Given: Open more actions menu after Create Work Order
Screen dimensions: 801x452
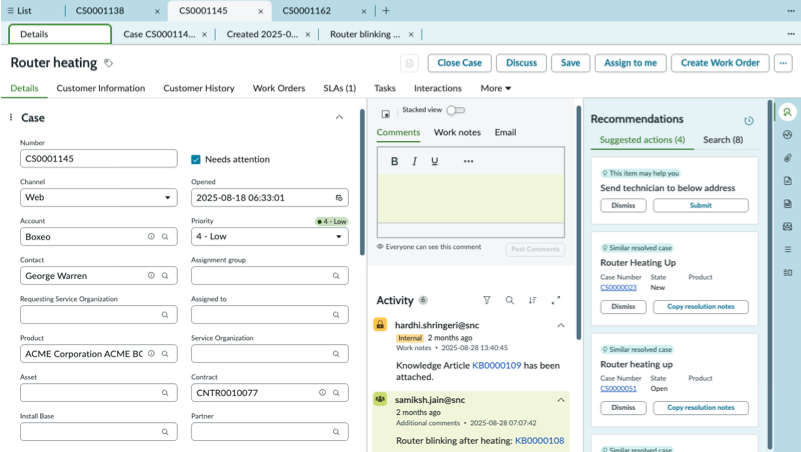Looking at the screenshot, I should pyautogui.click(x=783, y=63).
